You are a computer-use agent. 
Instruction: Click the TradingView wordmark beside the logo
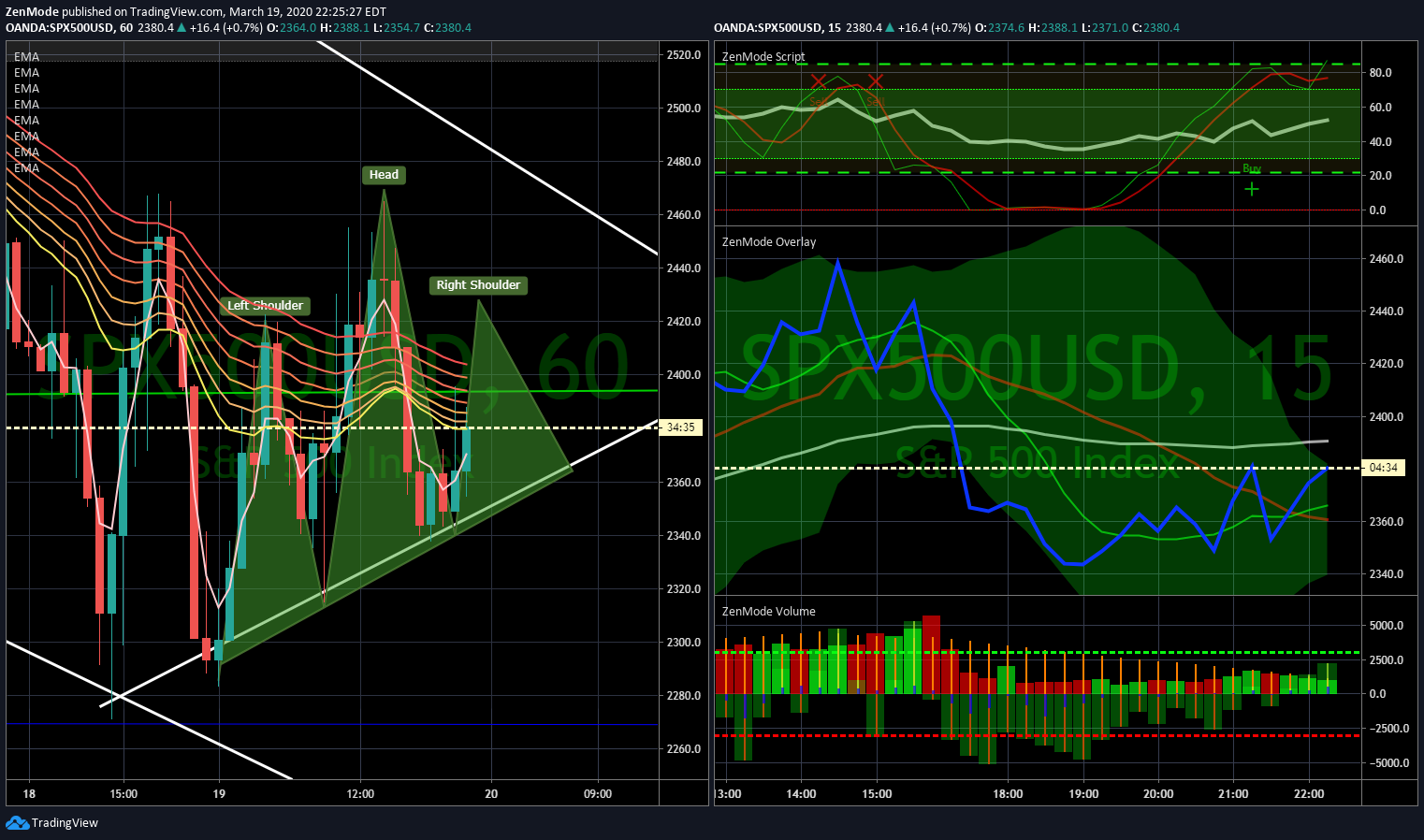(65, 823)
